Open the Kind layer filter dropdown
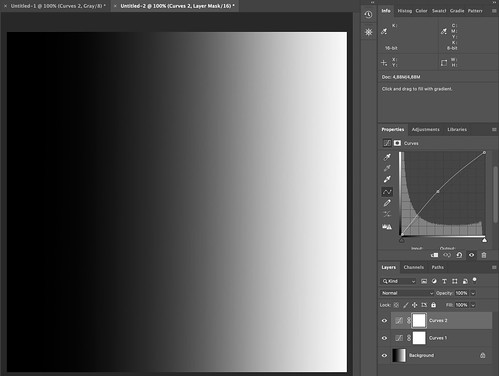 pyautogui.click(x=398, y=281)
